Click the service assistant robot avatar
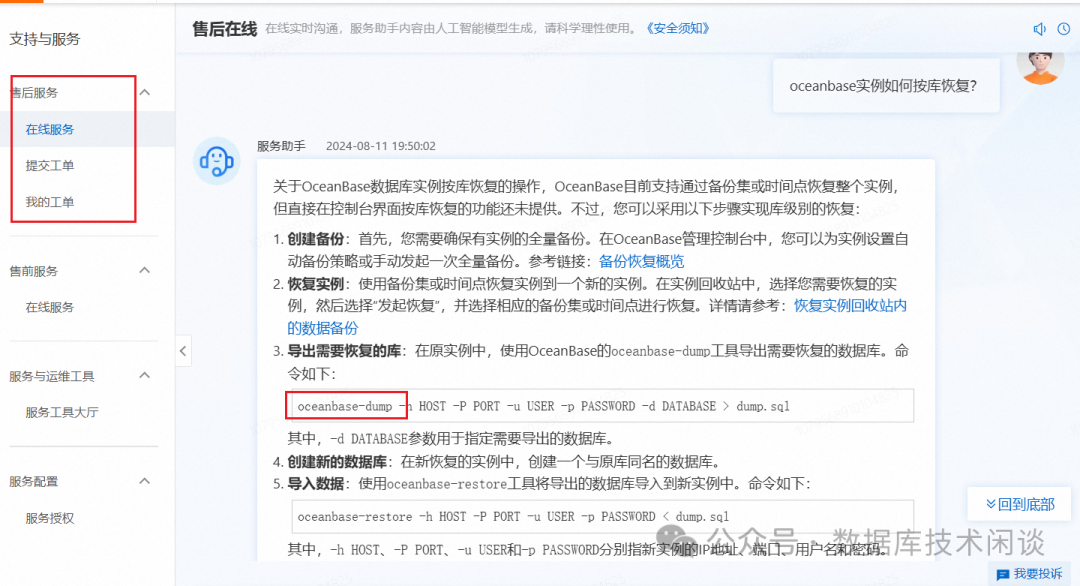 (x=216, y=161)
